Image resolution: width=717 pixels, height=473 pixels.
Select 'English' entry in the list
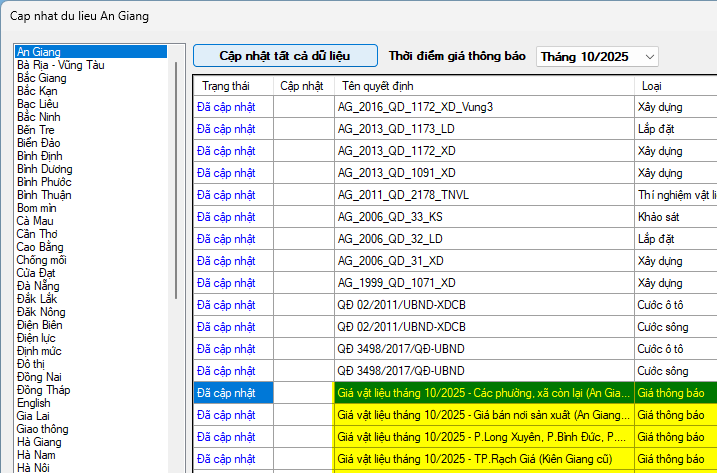pyautogui.click(x=34, y=403)
